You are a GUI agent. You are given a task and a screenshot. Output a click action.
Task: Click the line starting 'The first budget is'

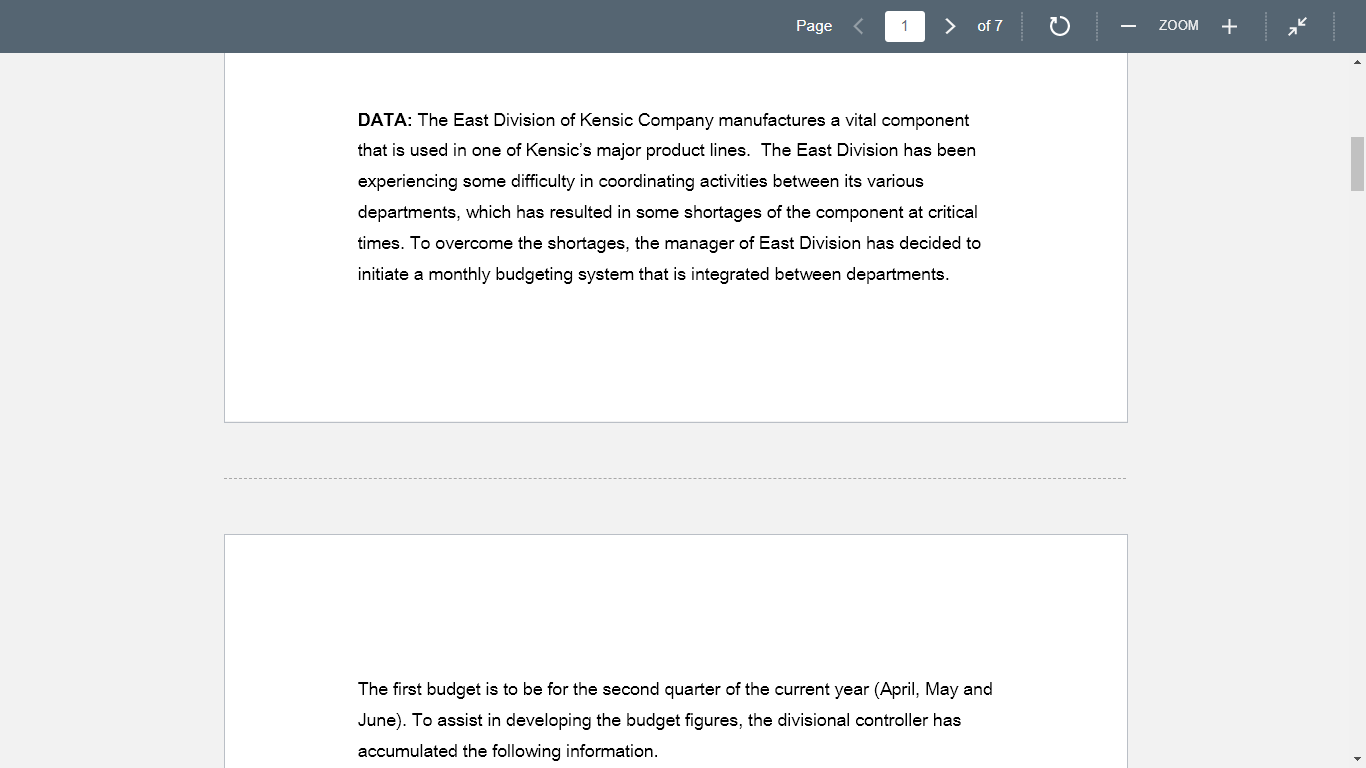tap(675, 689)
